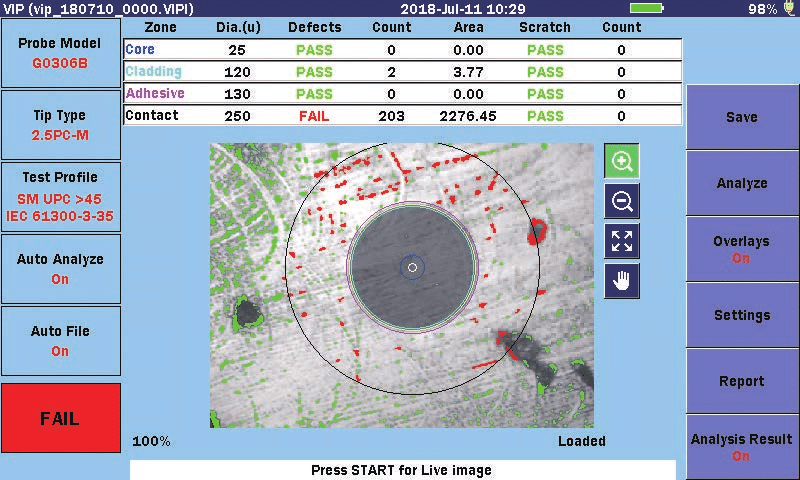Select the pan hand tool
Viewport: 800px width, 480px height.
point(621,281)
